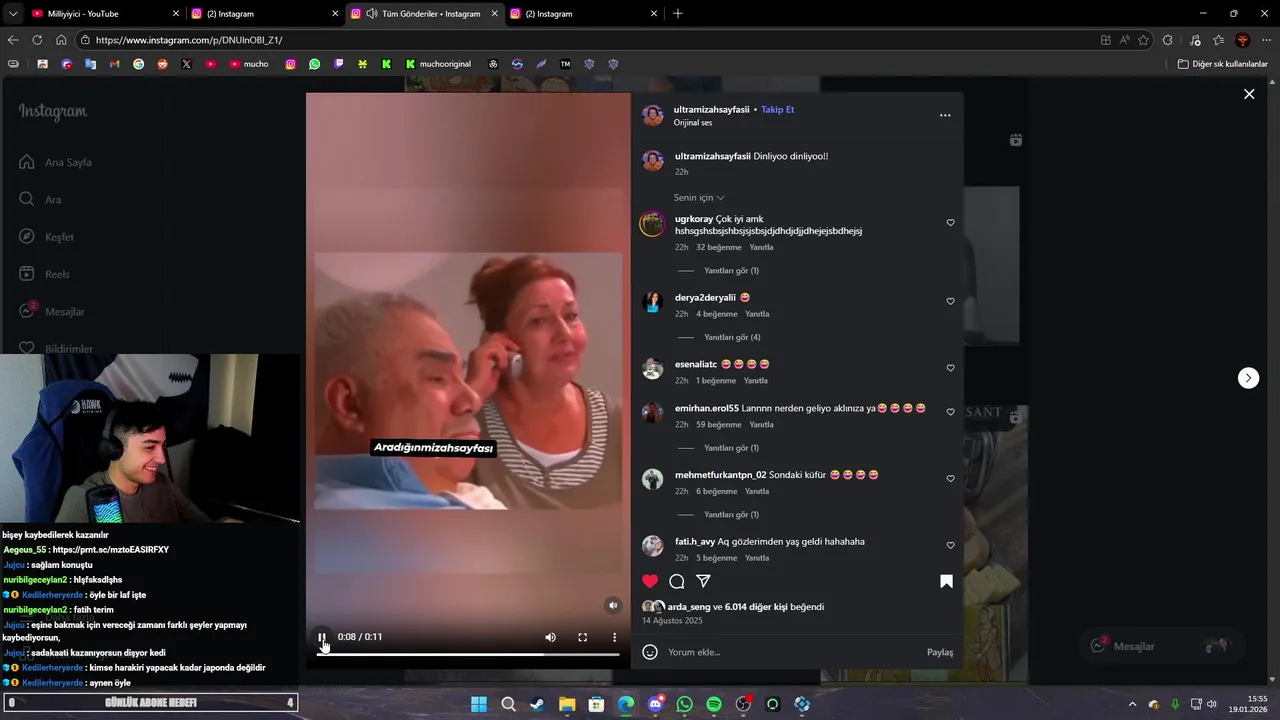Open browser extensions puzzle icon

point(1169,40)
